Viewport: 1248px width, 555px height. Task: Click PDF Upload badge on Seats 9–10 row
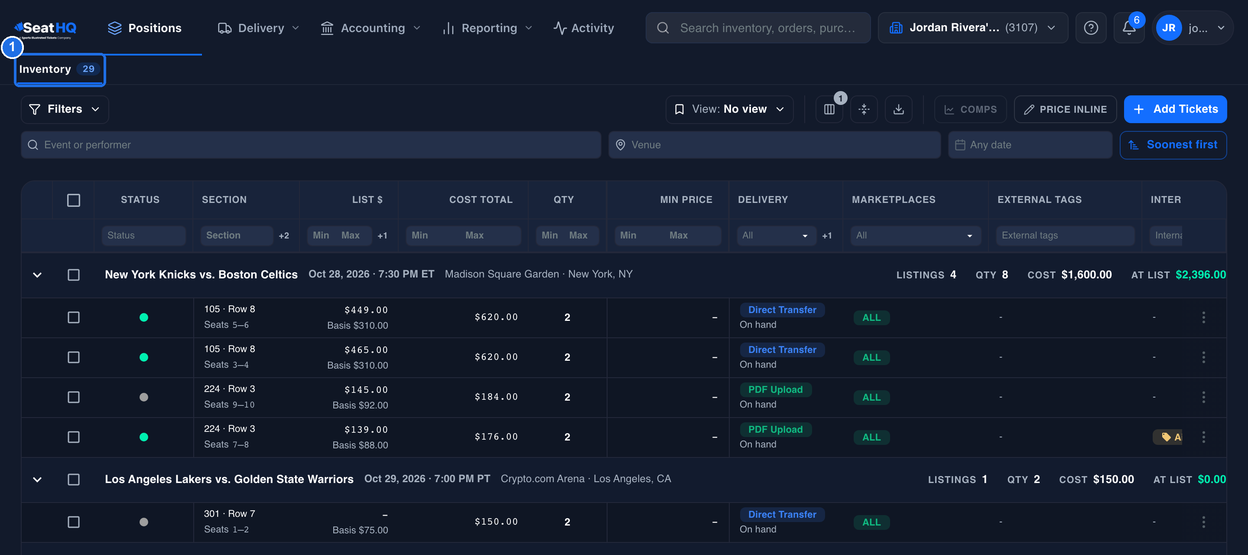coord(775,390)
